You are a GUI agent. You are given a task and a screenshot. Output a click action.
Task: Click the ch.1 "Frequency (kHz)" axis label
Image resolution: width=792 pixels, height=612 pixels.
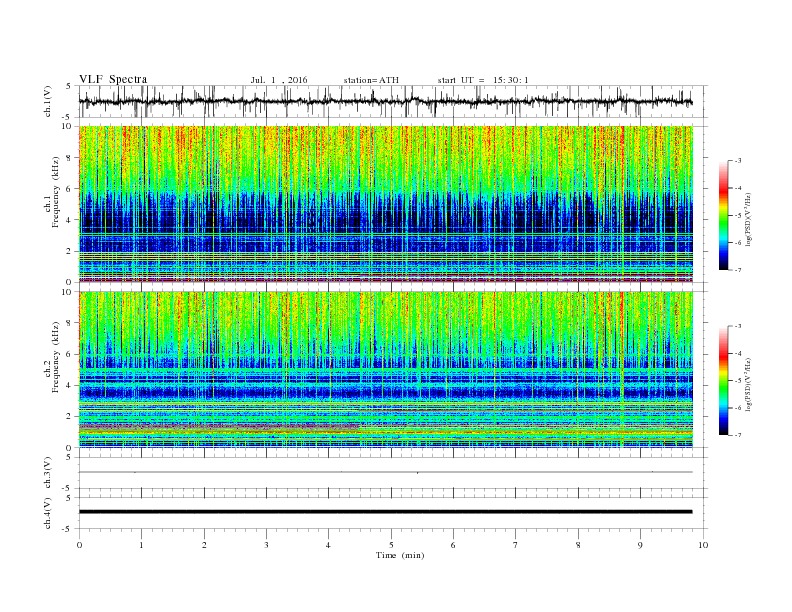tap(56, 192)
